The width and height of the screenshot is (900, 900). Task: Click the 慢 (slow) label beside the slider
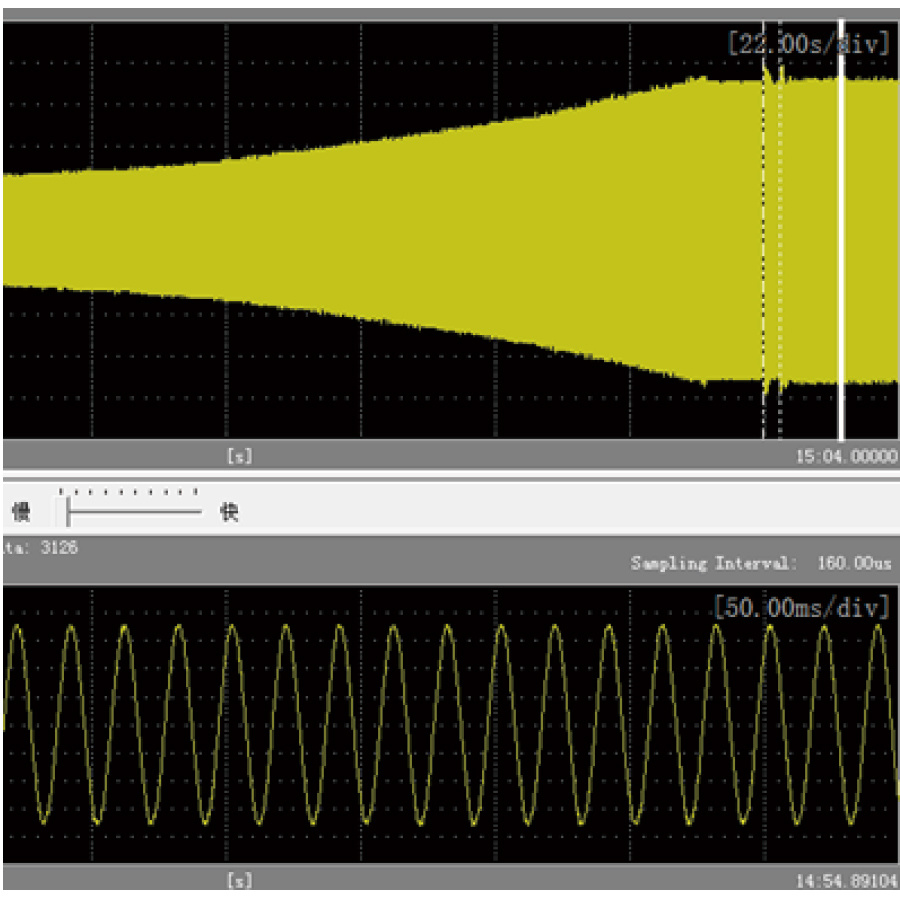(x=20, y=513)
